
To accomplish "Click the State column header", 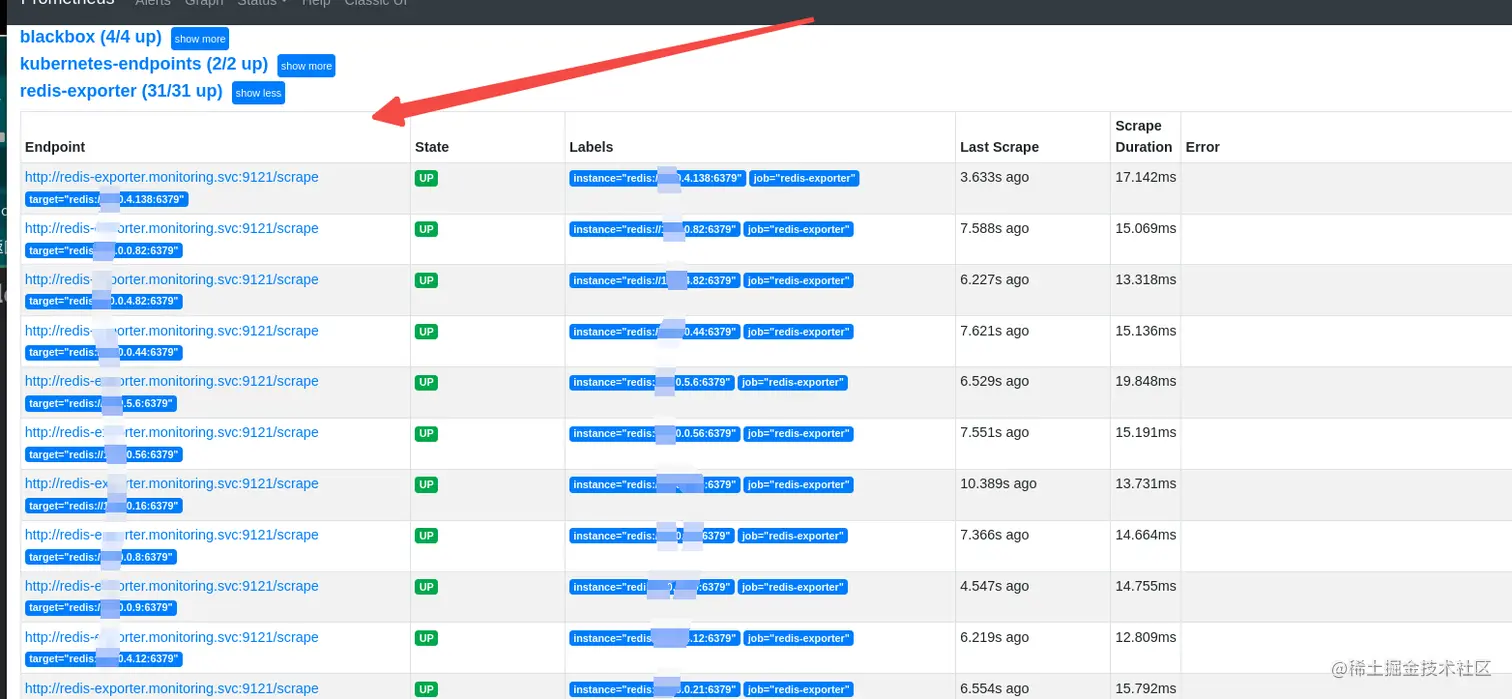I will 432,147.
